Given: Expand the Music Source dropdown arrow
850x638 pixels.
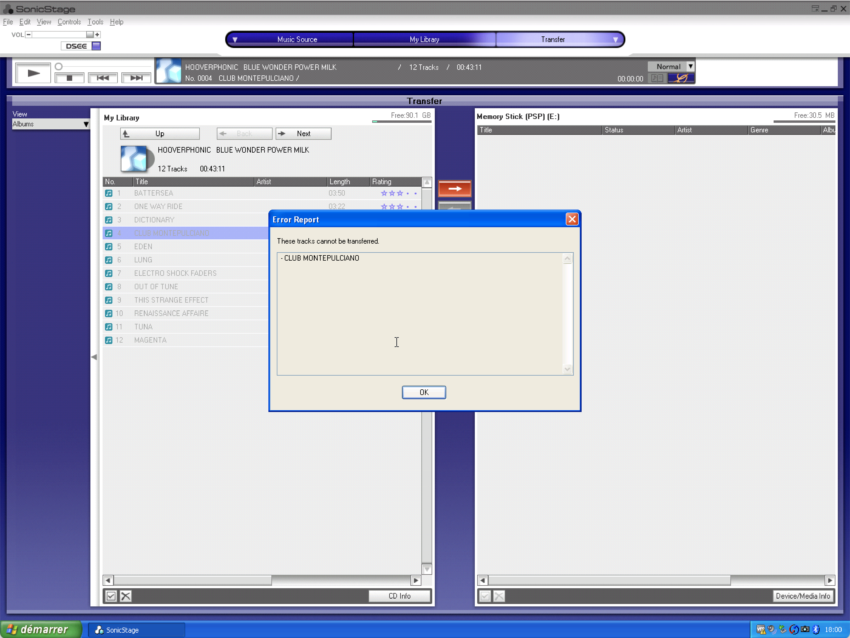Looking at the screenshot, I should [x=235, y=40].
